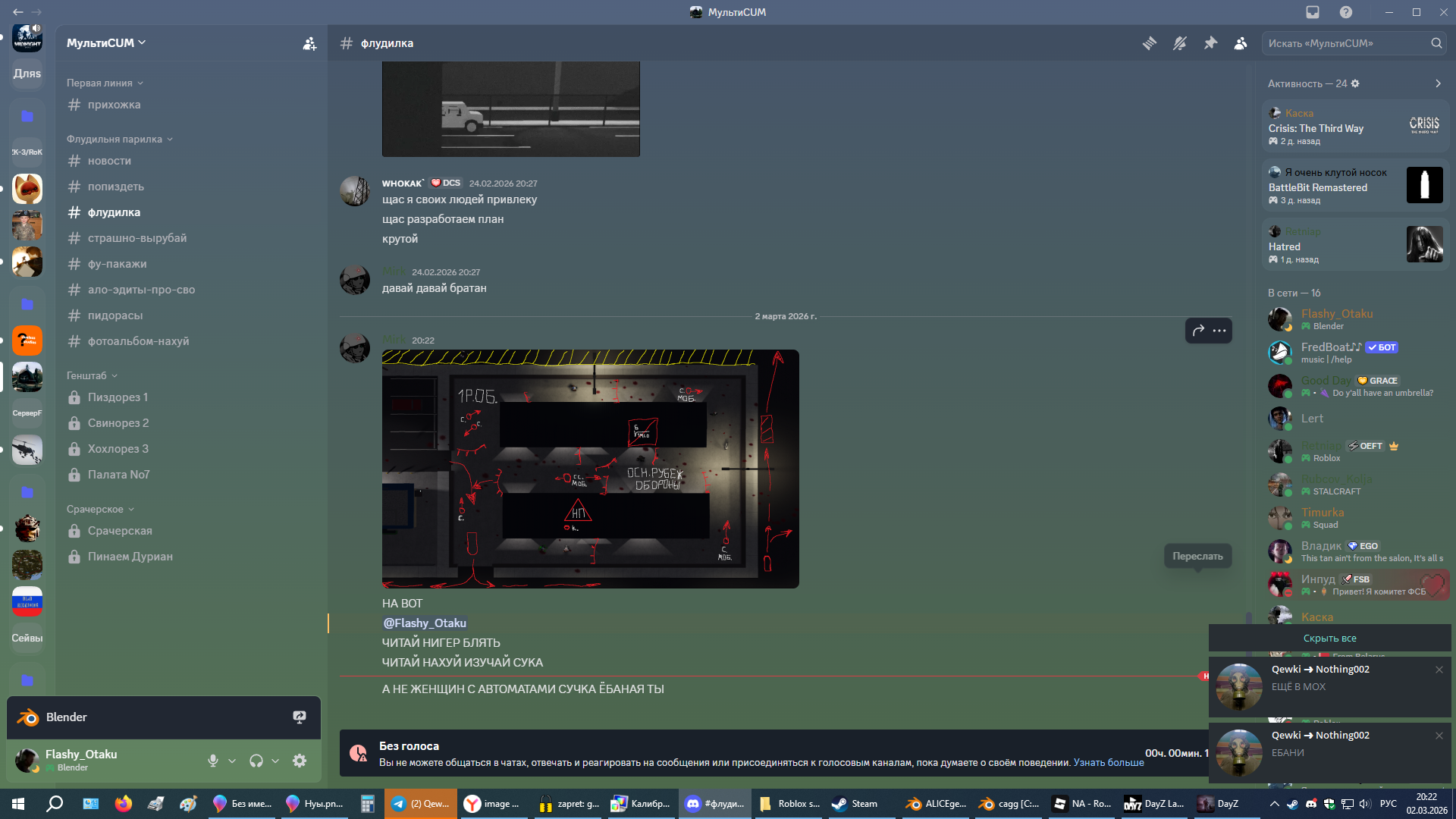The image size is (1456, 819).
Task: Open user settings gear icon
Action: point(300,761)
